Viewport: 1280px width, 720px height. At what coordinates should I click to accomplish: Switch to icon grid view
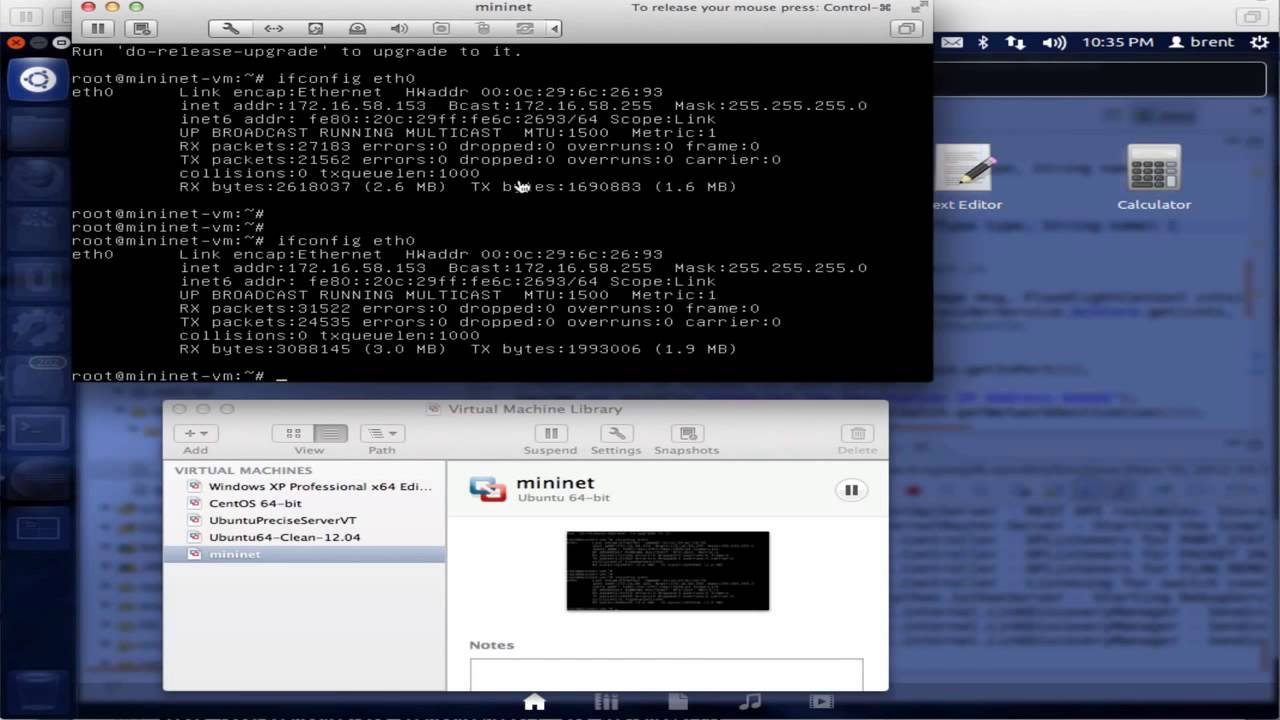pyautogui.click(x=294, y=433)
